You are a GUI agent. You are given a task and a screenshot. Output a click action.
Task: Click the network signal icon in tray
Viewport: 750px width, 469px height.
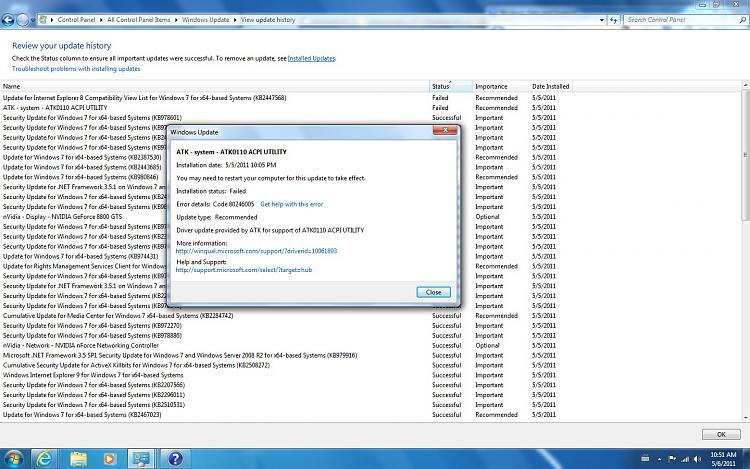685,459
